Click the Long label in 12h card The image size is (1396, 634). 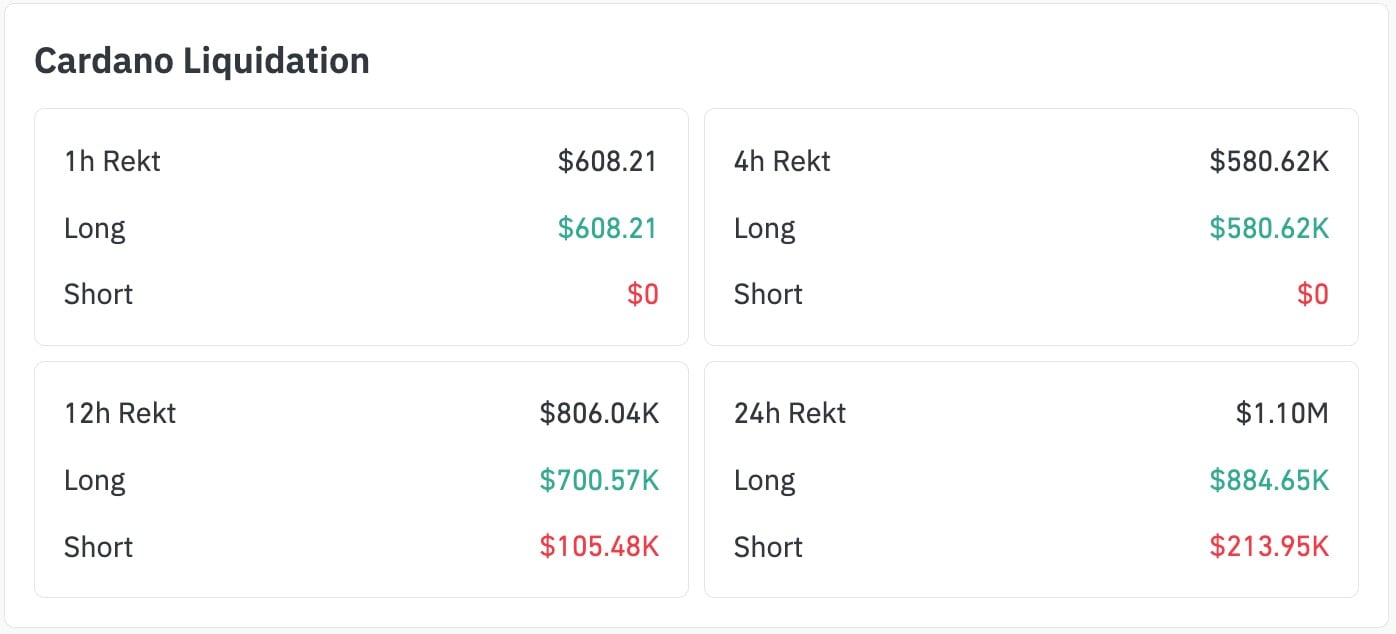point(95,480)
